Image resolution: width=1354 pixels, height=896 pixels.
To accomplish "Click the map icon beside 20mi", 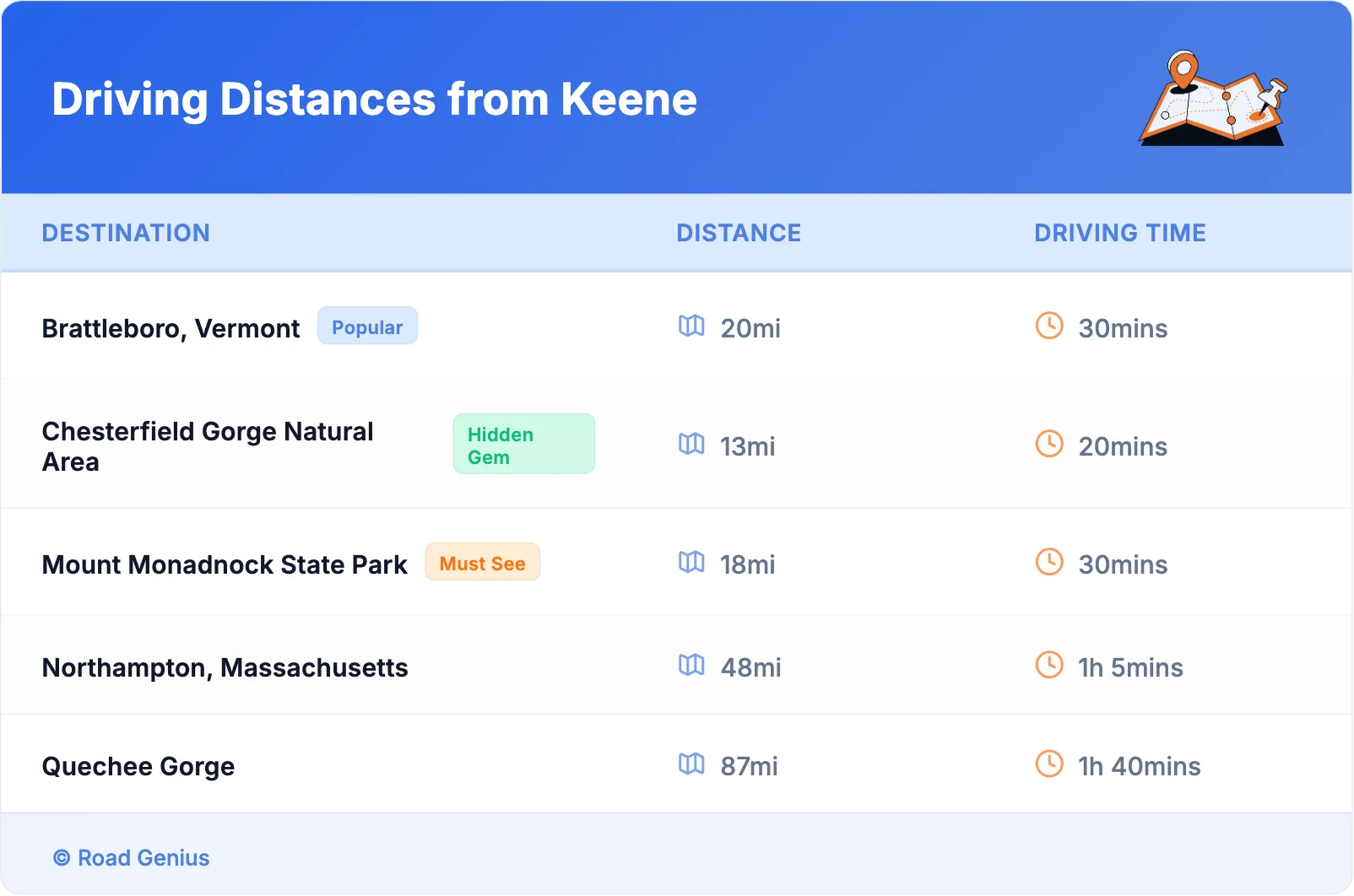I will click(691, 326).
